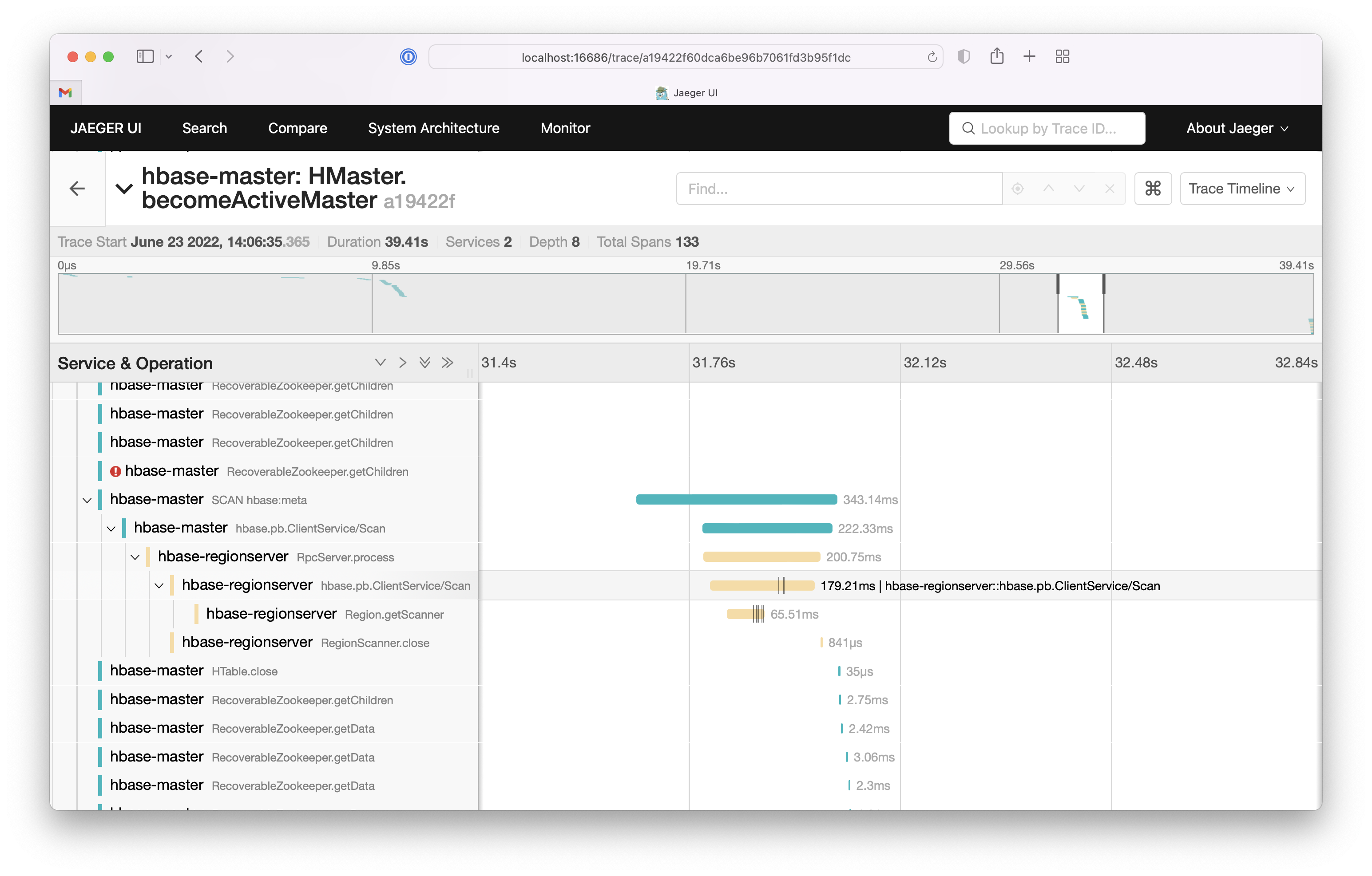Click the collapse all double-right chevron icon
This screenshot has height=876, width=1372.
(447, 363)
